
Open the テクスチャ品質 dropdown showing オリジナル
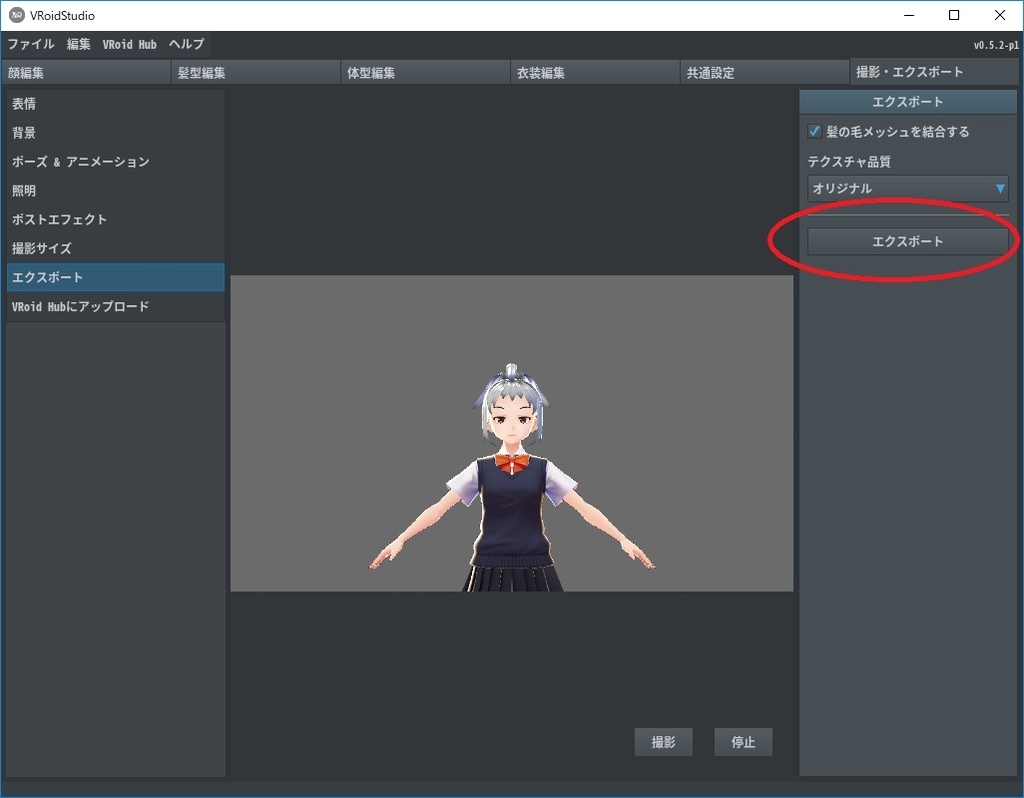[908, 188]
